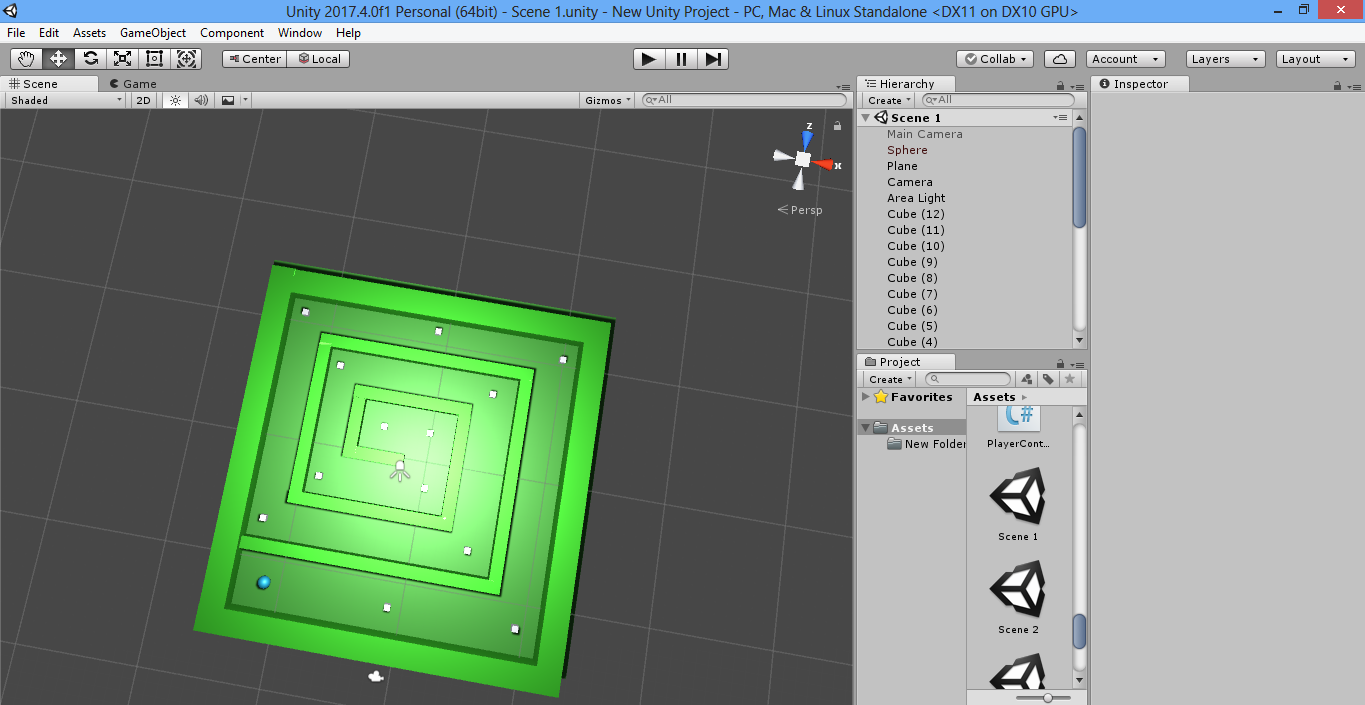
Task: Toggle scene lighting on or off
Action: pyautogui.click(x=175, y=100)
